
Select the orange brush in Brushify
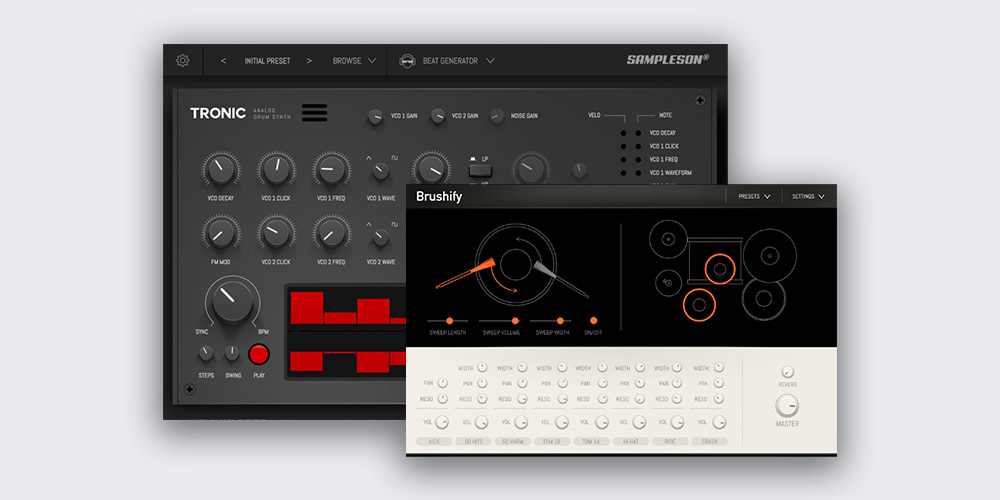466,274
